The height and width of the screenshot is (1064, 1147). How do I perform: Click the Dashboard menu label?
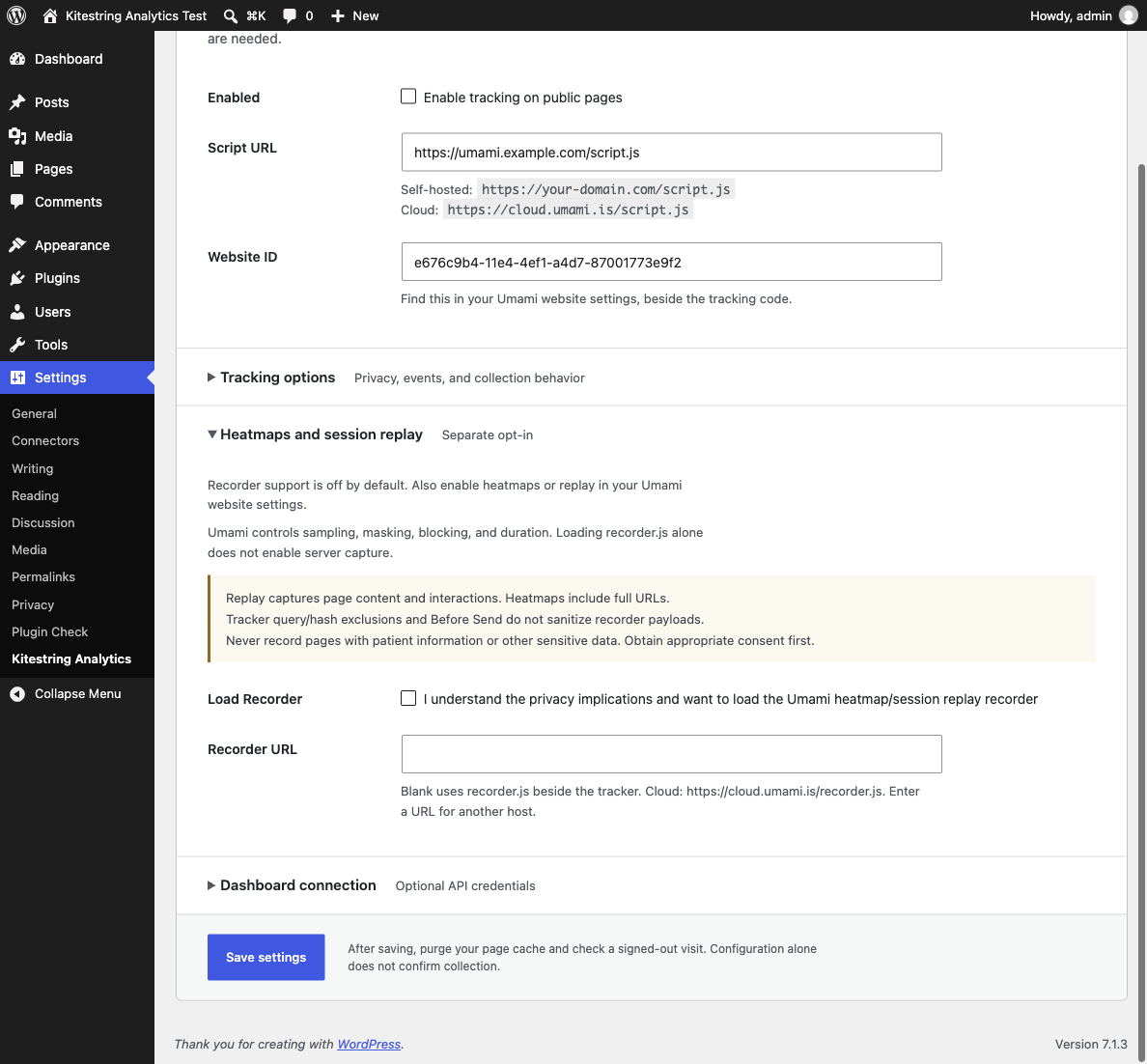tap(69, 59)
